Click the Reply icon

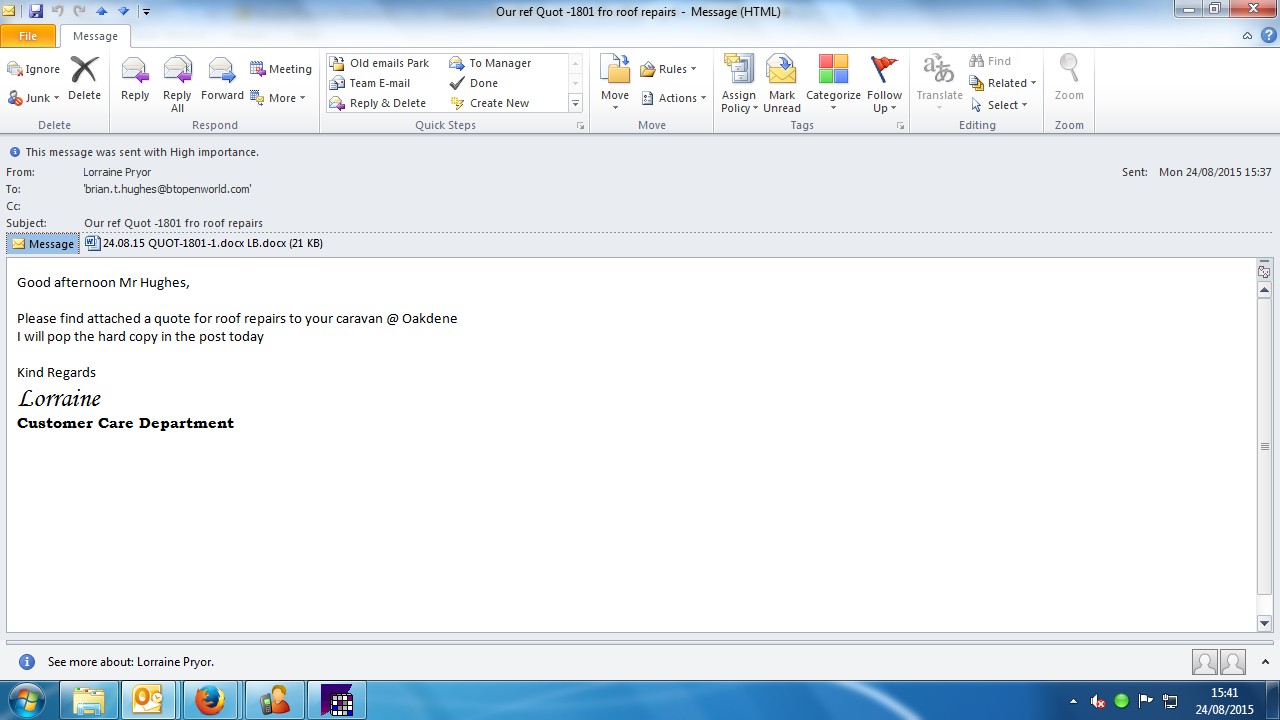(135, 80)
